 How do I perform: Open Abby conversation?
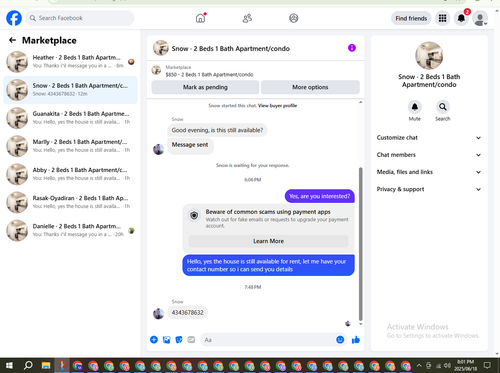point(70,174)
